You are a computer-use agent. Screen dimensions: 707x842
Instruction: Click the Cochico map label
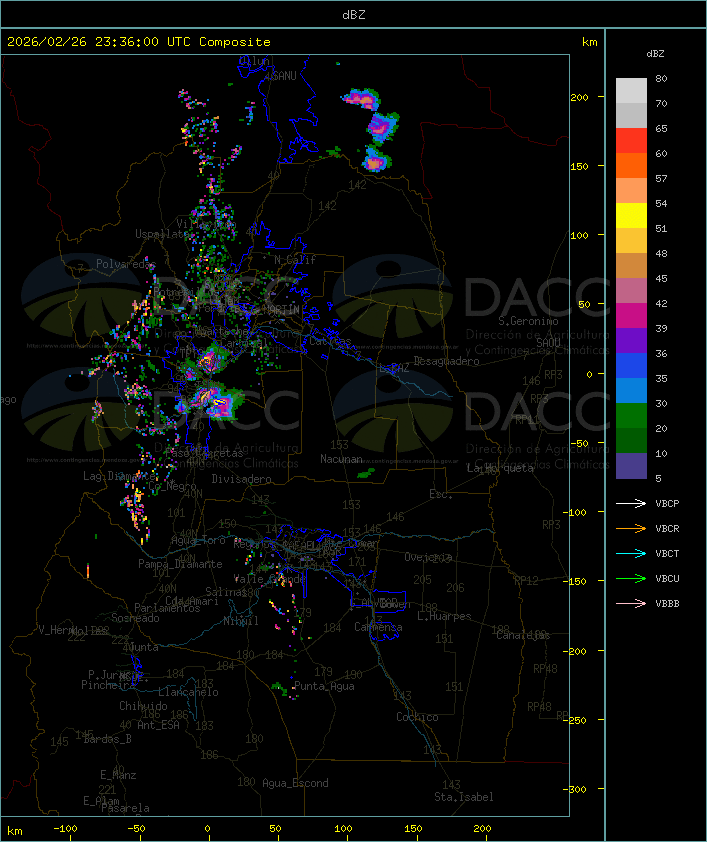(x=417, y=717)
